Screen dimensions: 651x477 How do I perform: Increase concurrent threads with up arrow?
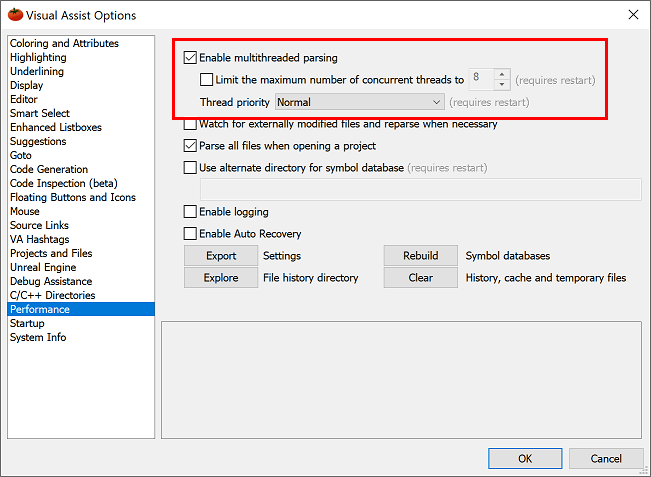pos(502,75)
